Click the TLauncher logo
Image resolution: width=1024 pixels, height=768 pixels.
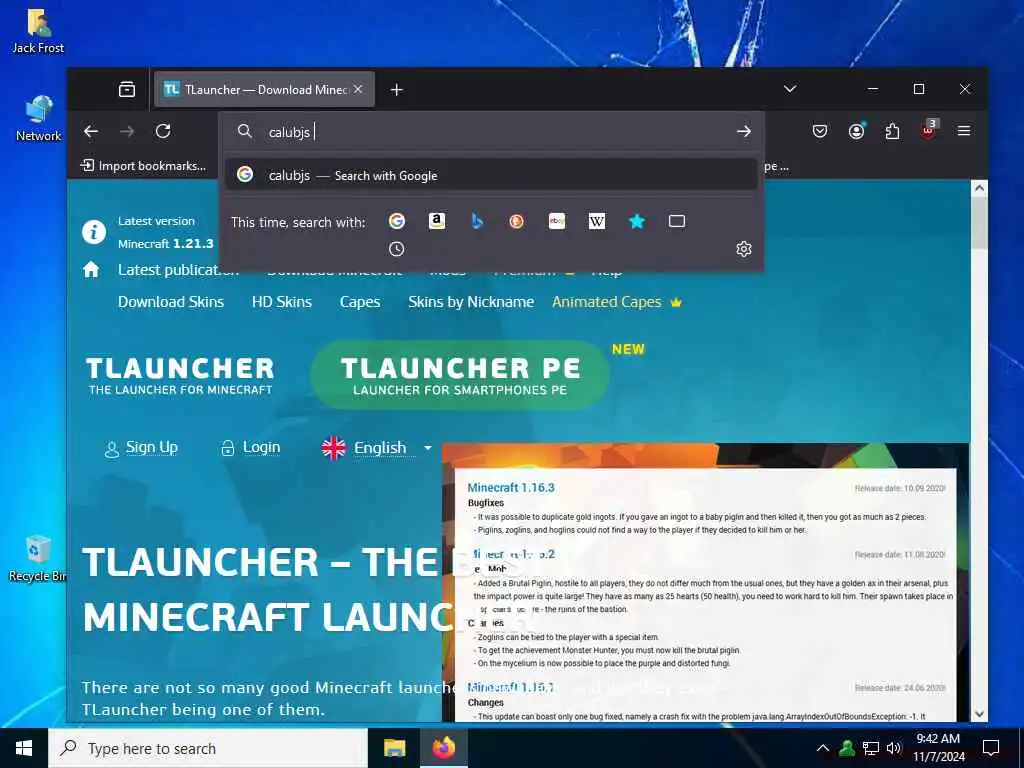tap(180, 375)
